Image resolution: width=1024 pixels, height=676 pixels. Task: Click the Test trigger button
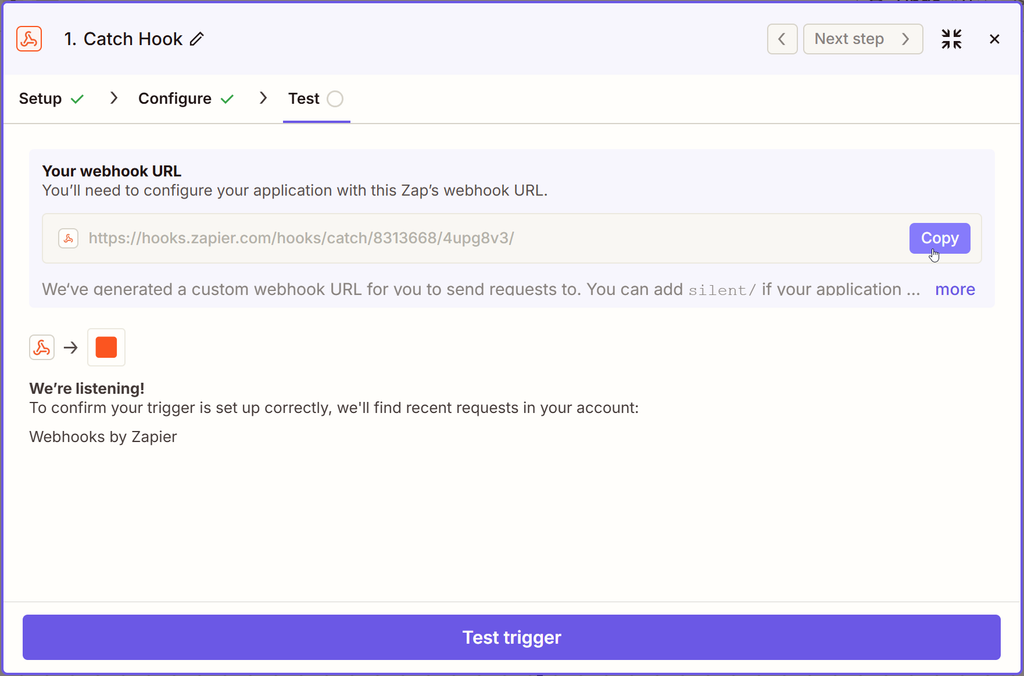pos(511,637)
